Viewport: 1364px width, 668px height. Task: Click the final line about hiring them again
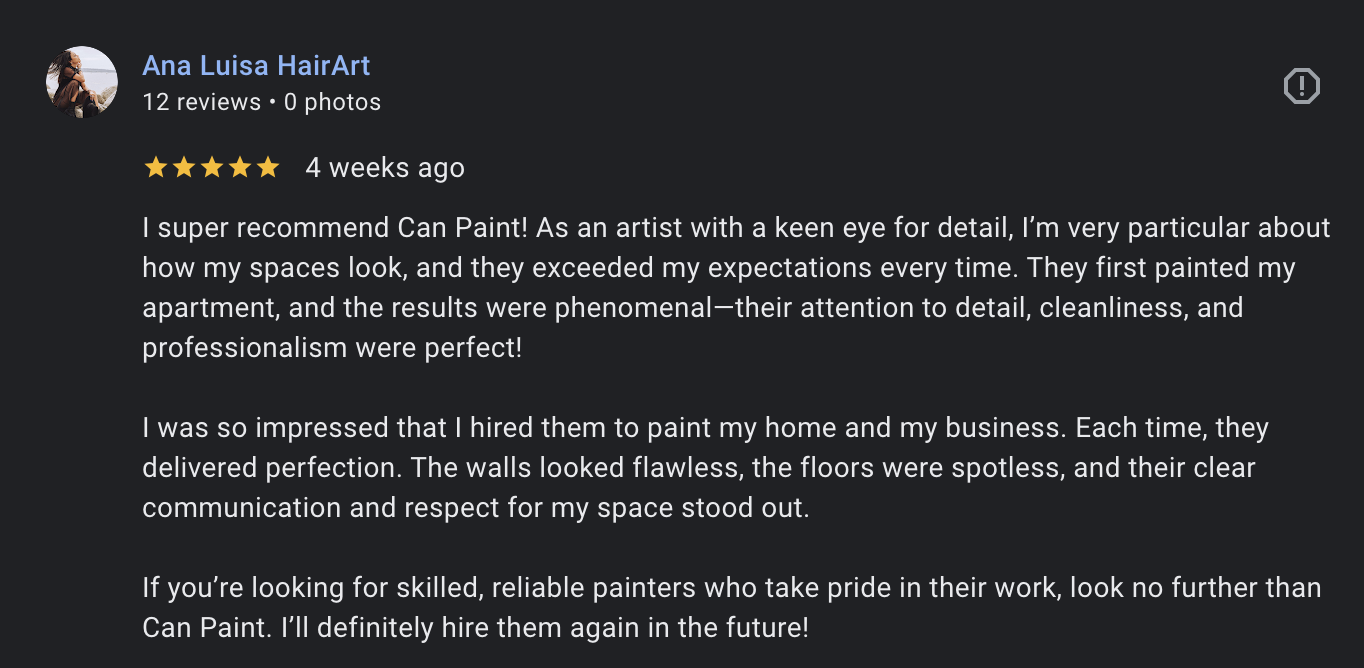click(475, 628)
